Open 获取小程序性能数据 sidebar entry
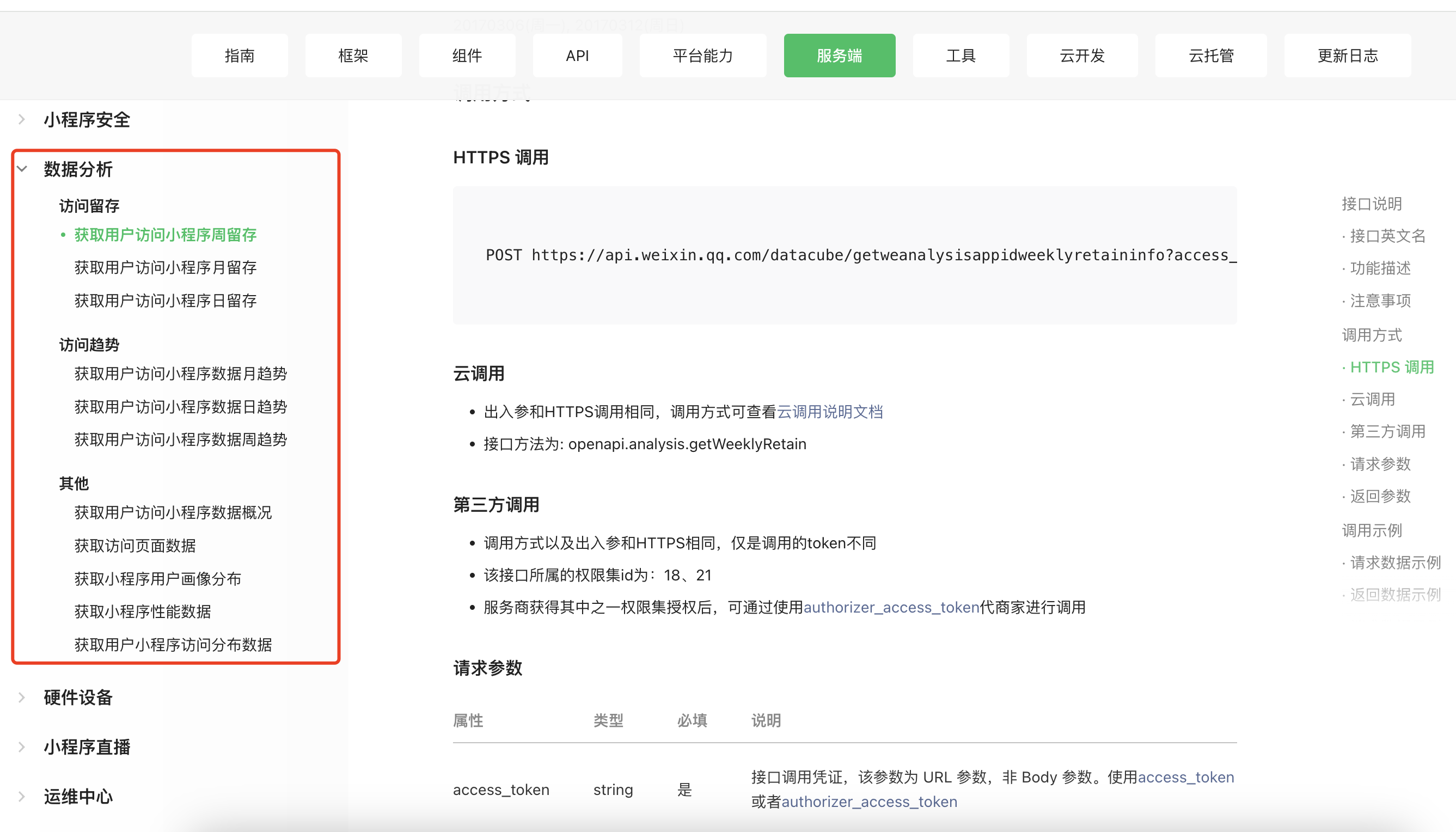 pyautogui.click(x=143, y=611)
